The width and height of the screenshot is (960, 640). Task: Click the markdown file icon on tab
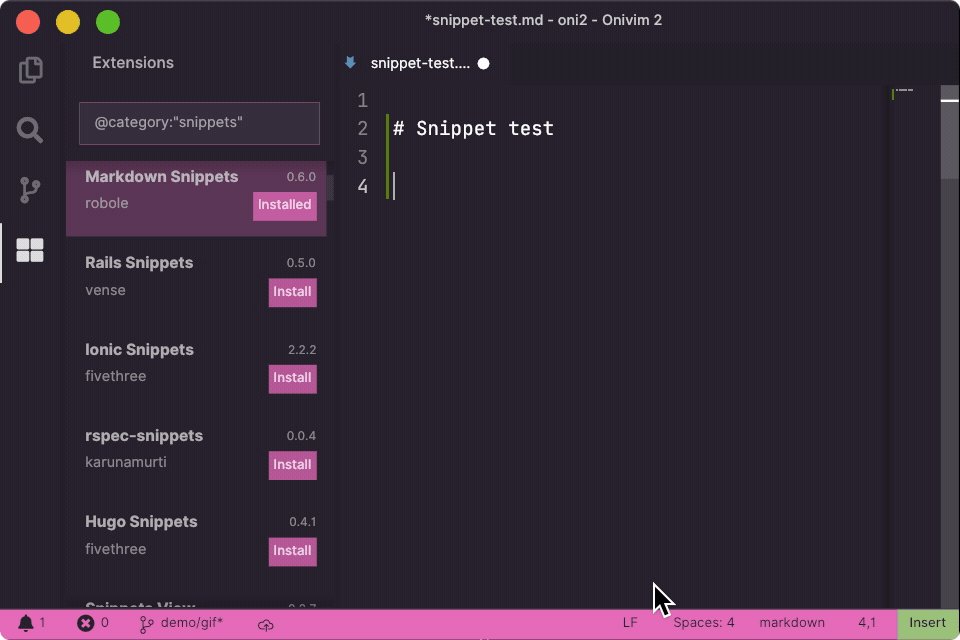pyautogui.click(x=350, y=62)
